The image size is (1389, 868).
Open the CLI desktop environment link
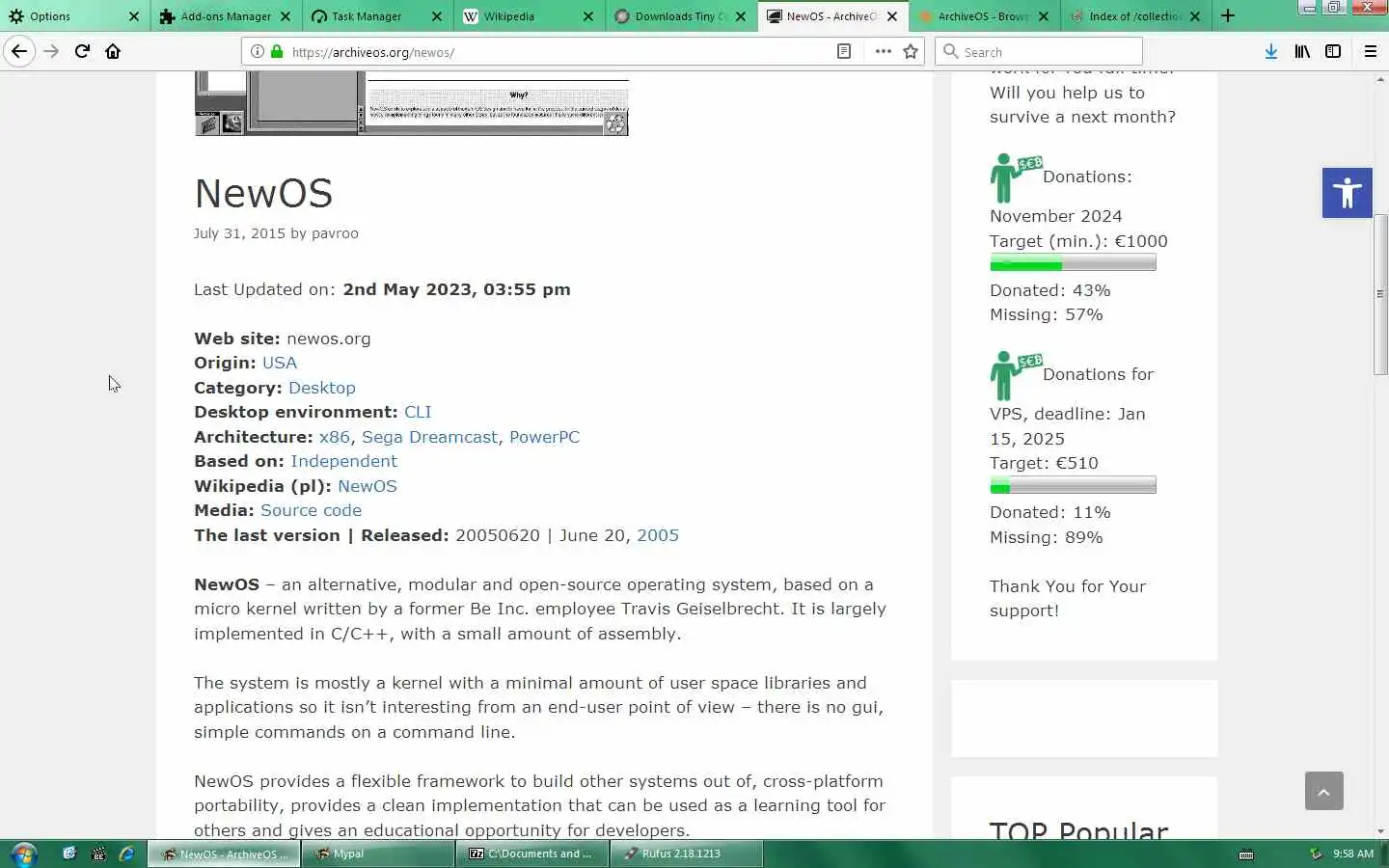[x=418, y=412]
